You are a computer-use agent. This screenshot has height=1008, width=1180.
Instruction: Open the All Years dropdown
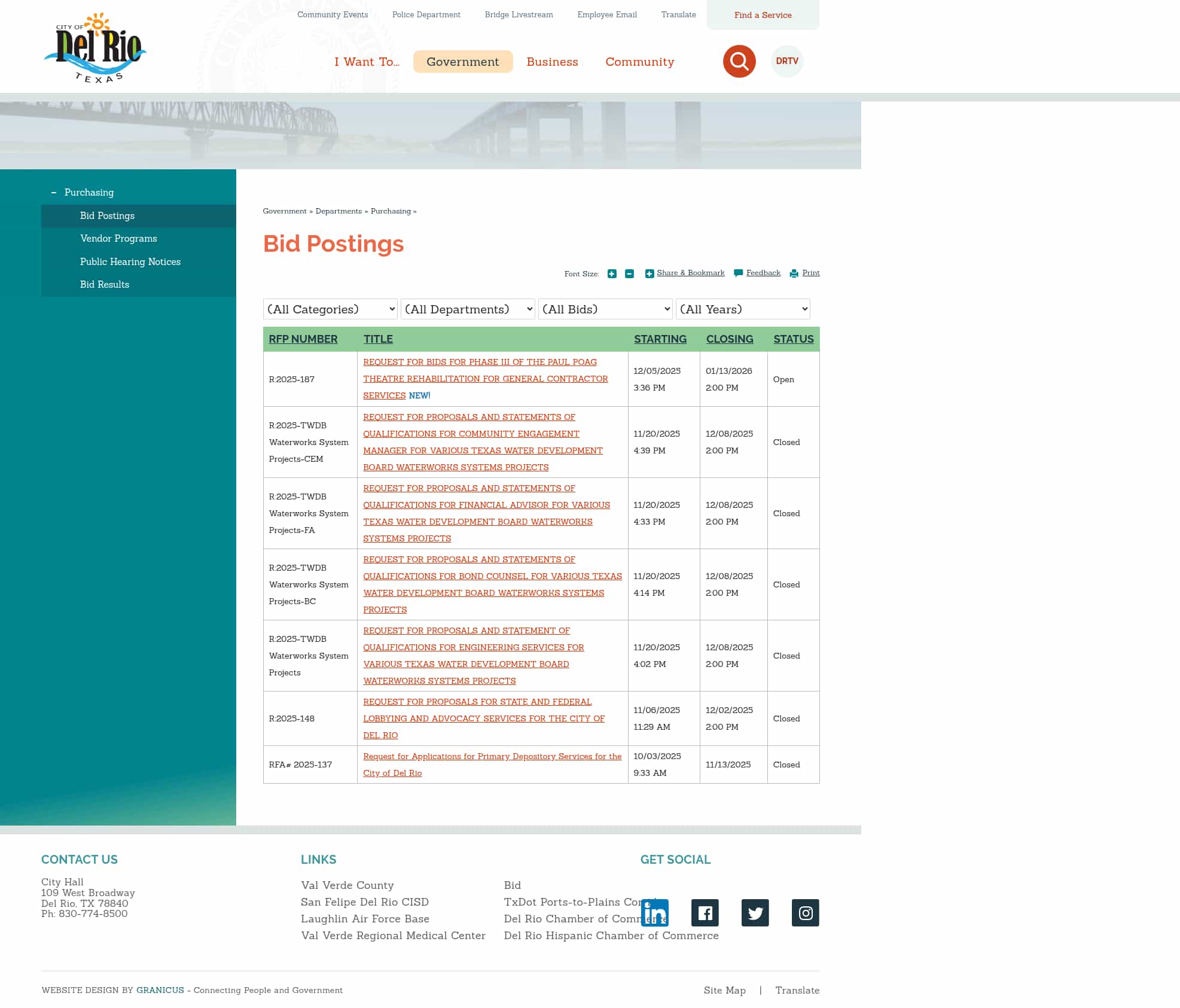[743, 309]
